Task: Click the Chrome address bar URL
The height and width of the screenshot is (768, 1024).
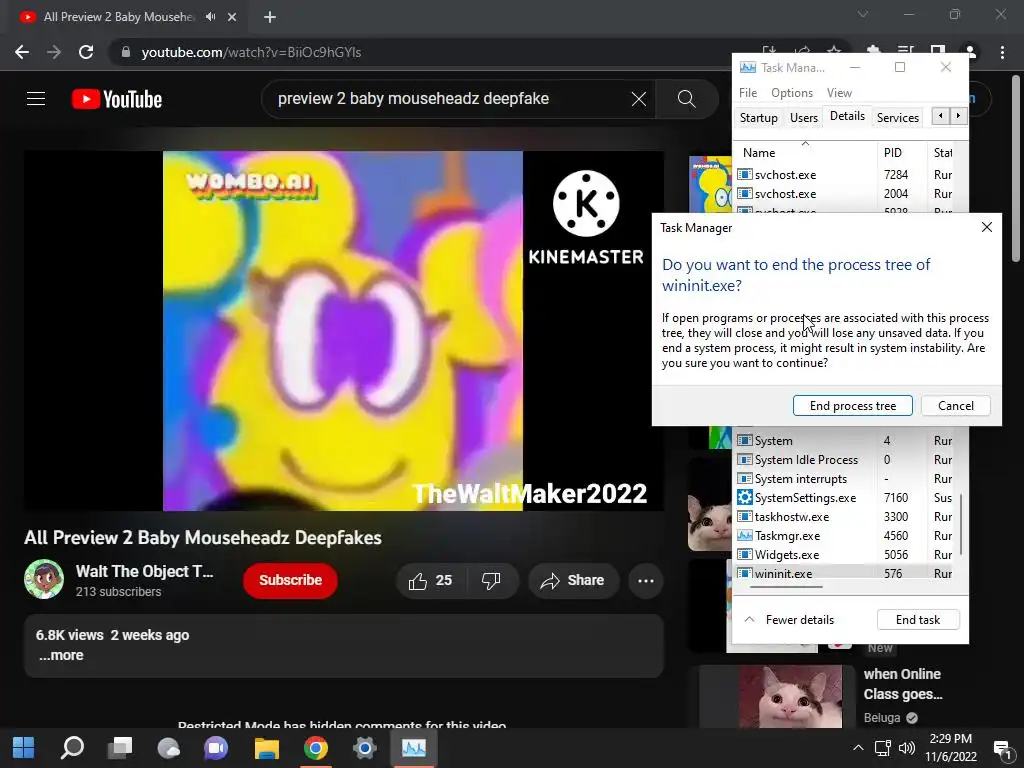Action: [251, 52]
